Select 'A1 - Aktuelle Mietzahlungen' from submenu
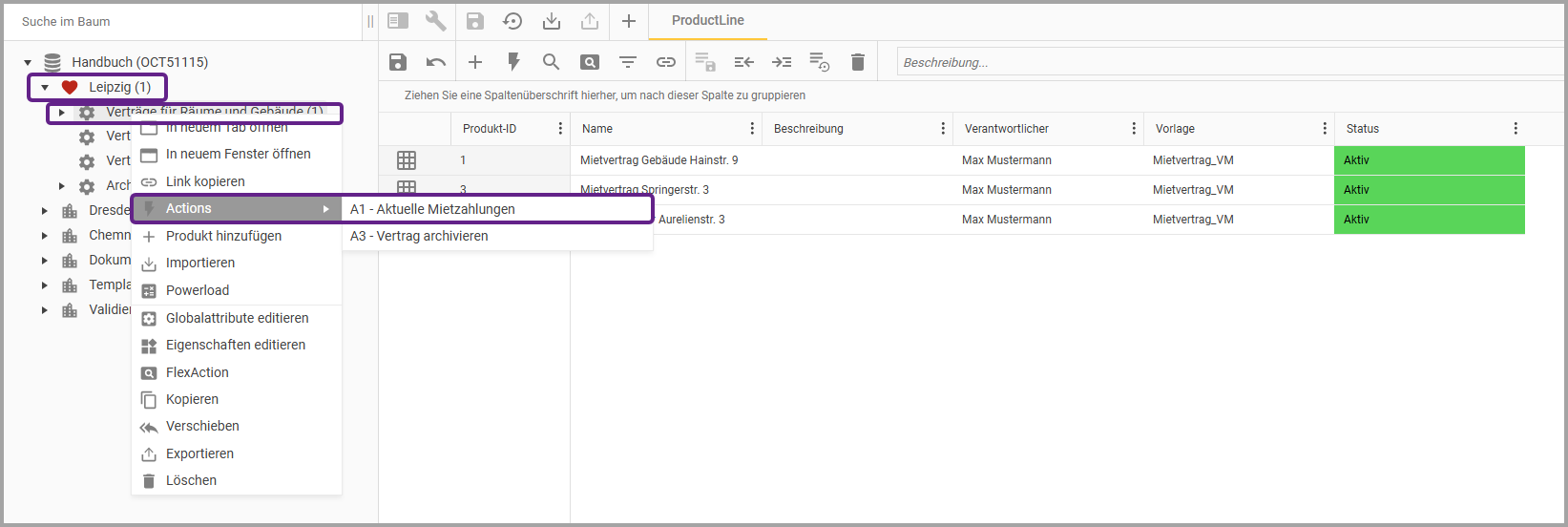The image size is (1568, 527). click(432, 209)
